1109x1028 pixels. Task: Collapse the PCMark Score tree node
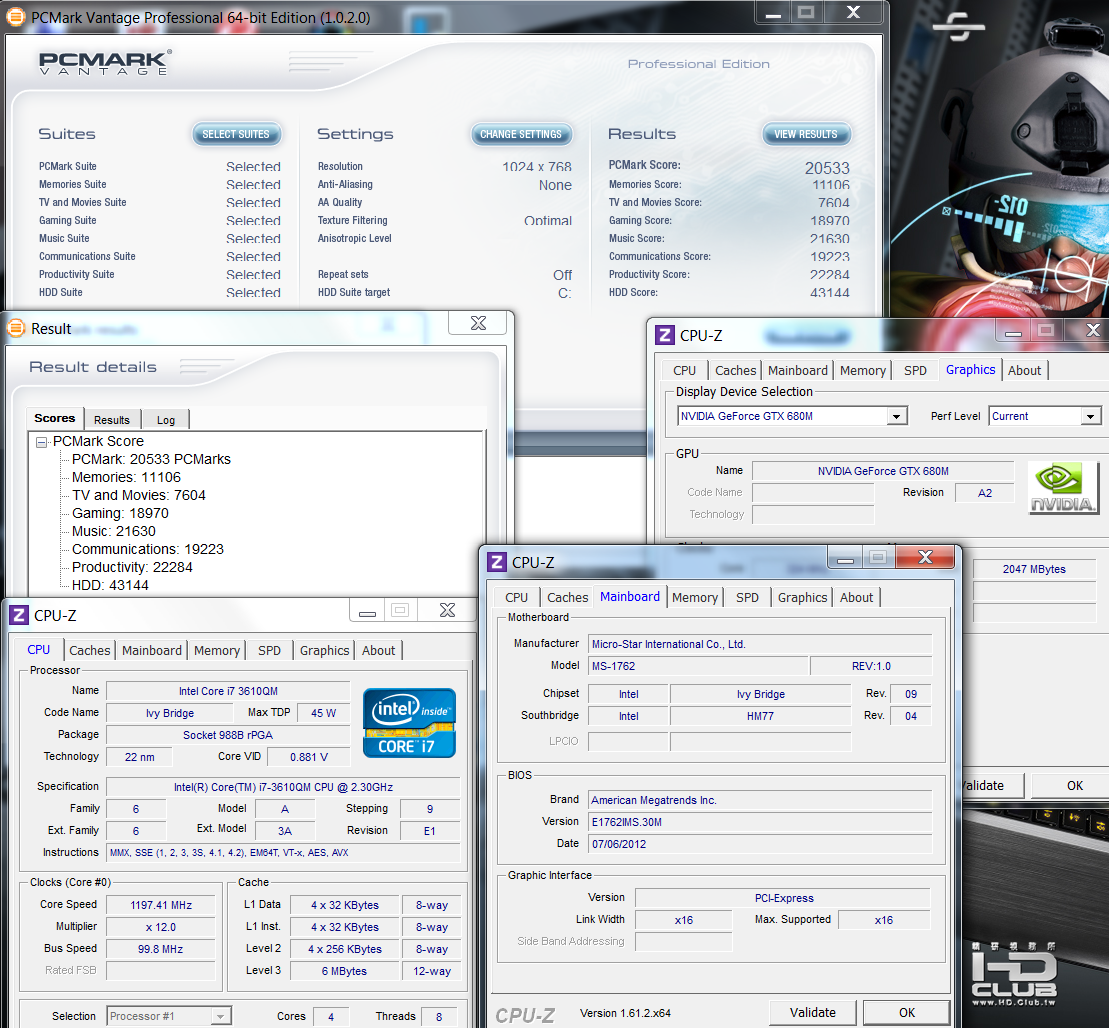(x=42, y=442)
